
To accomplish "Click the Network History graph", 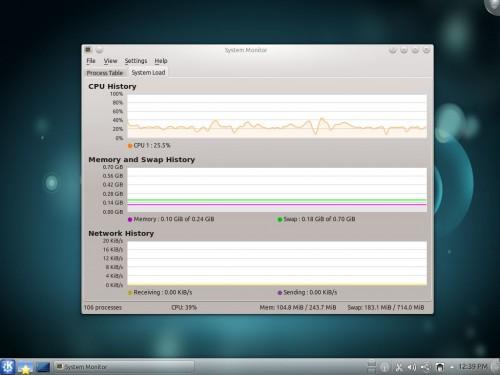I will (277, 263).
